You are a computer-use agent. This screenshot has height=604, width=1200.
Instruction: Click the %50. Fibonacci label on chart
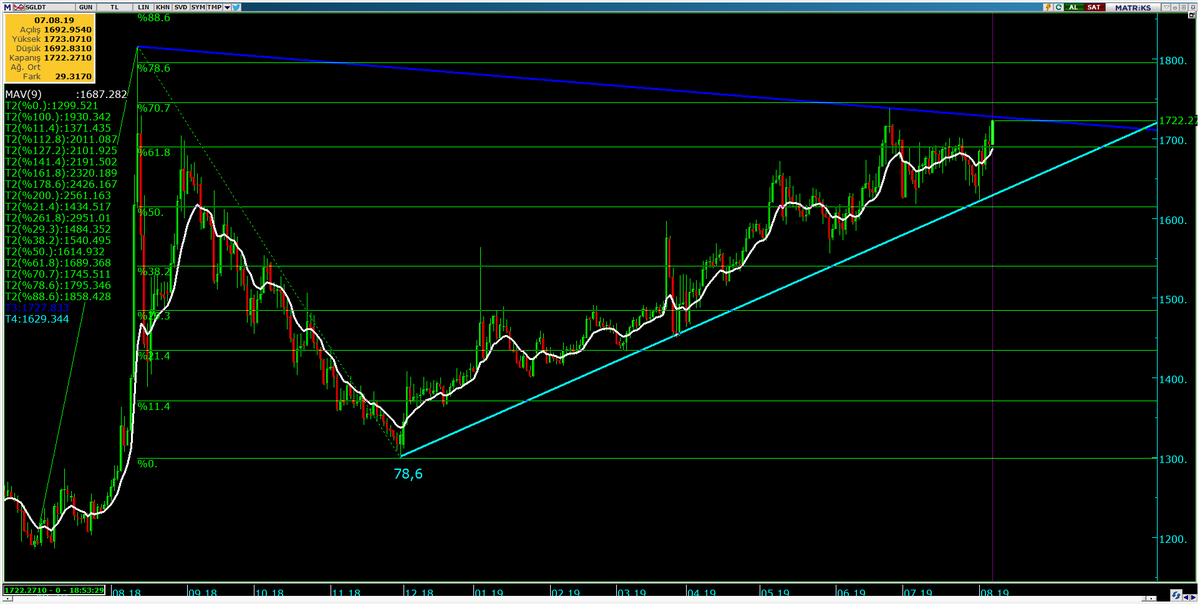tap(150, 212)
